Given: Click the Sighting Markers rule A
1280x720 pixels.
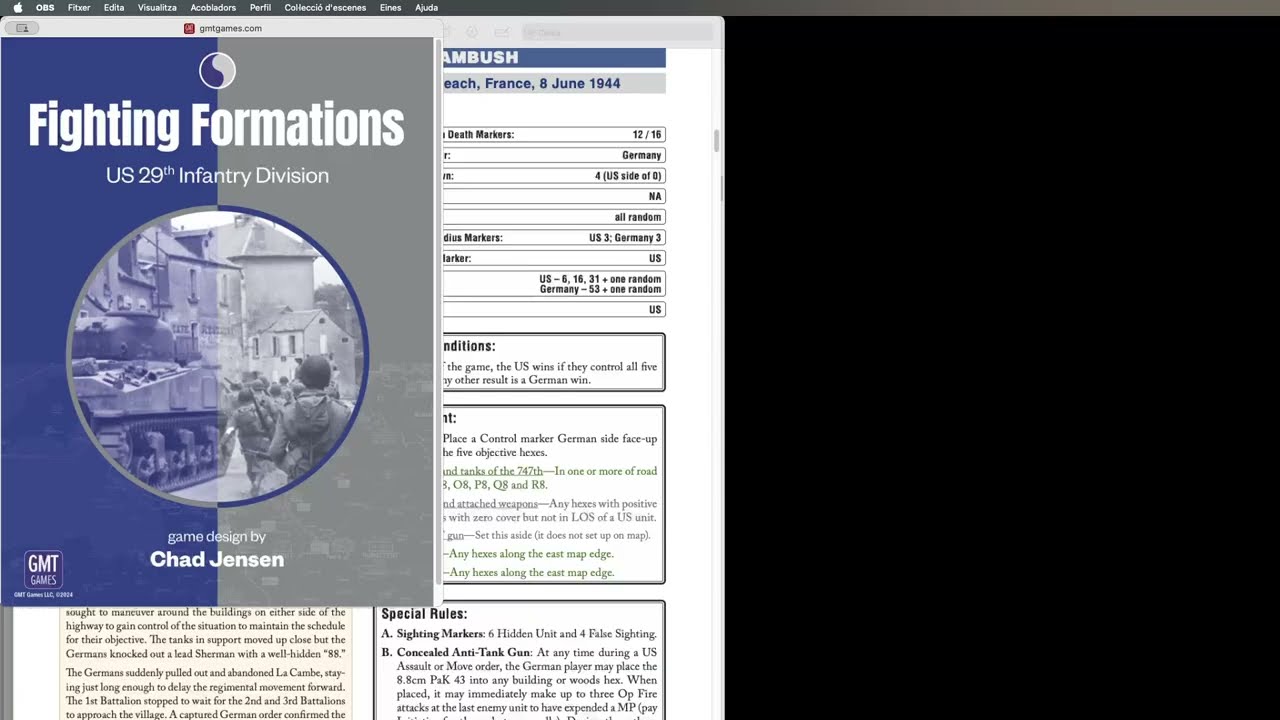Looking at the screenshot, I should pos(519,634).
